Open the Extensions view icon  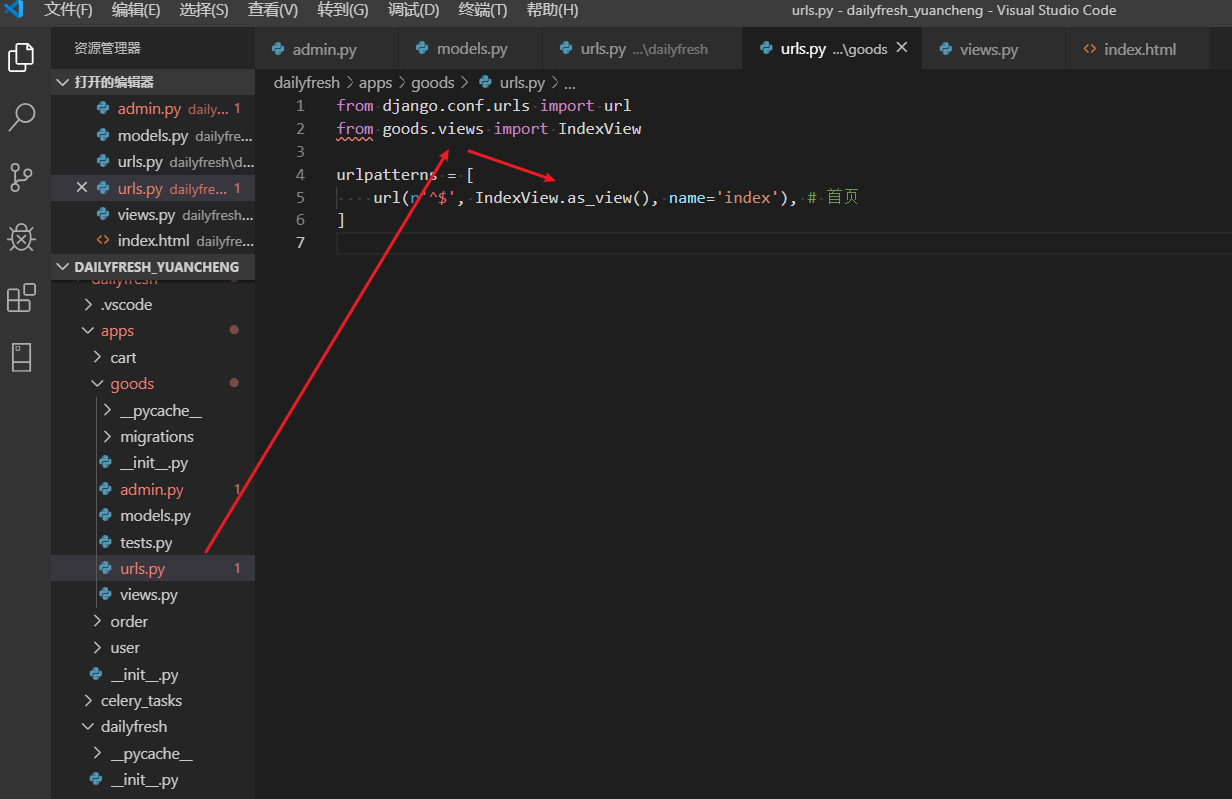click(21, 297)
